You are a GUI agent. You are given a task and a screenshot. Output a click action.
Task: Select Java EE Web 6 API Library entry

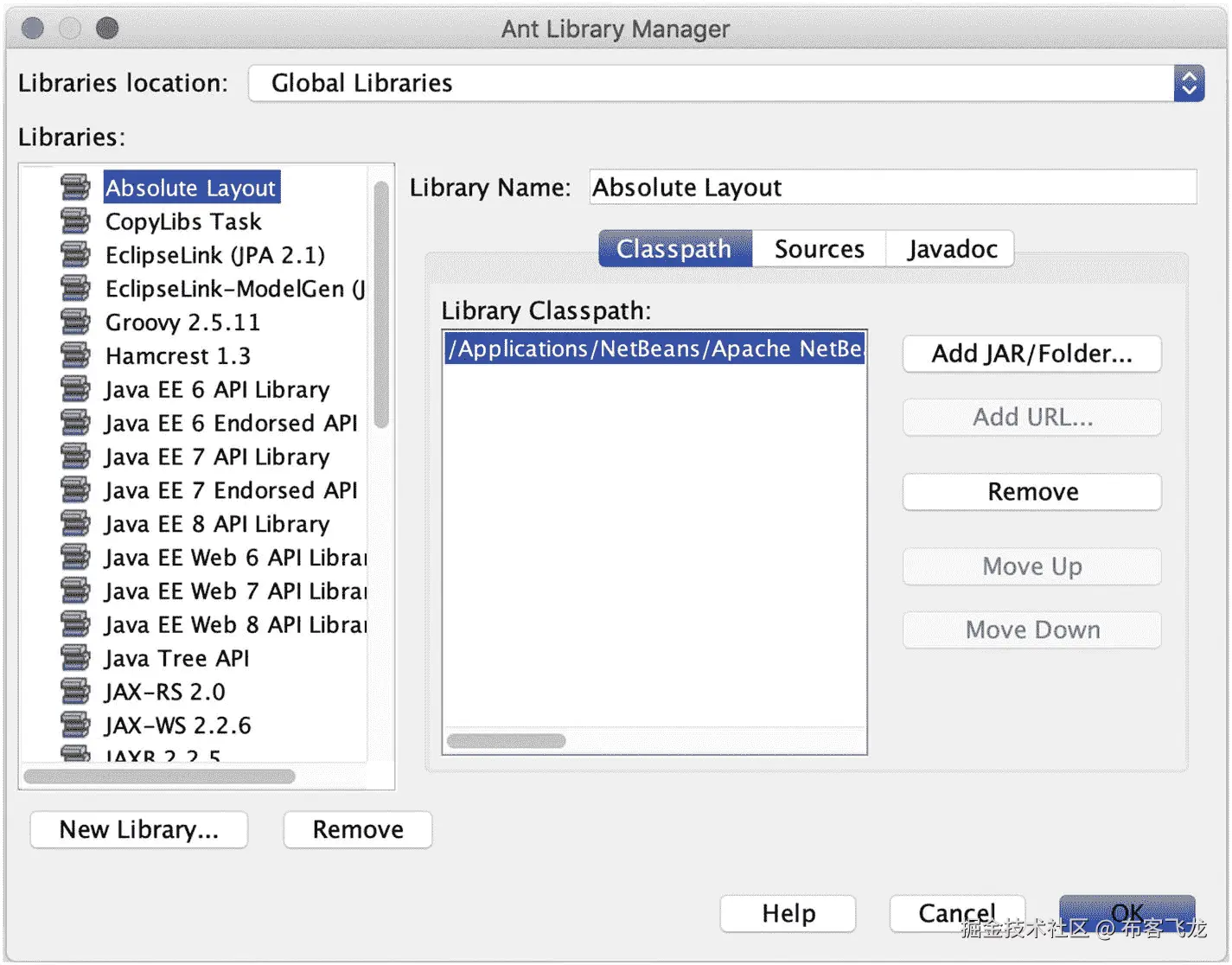tap(235, 558)
